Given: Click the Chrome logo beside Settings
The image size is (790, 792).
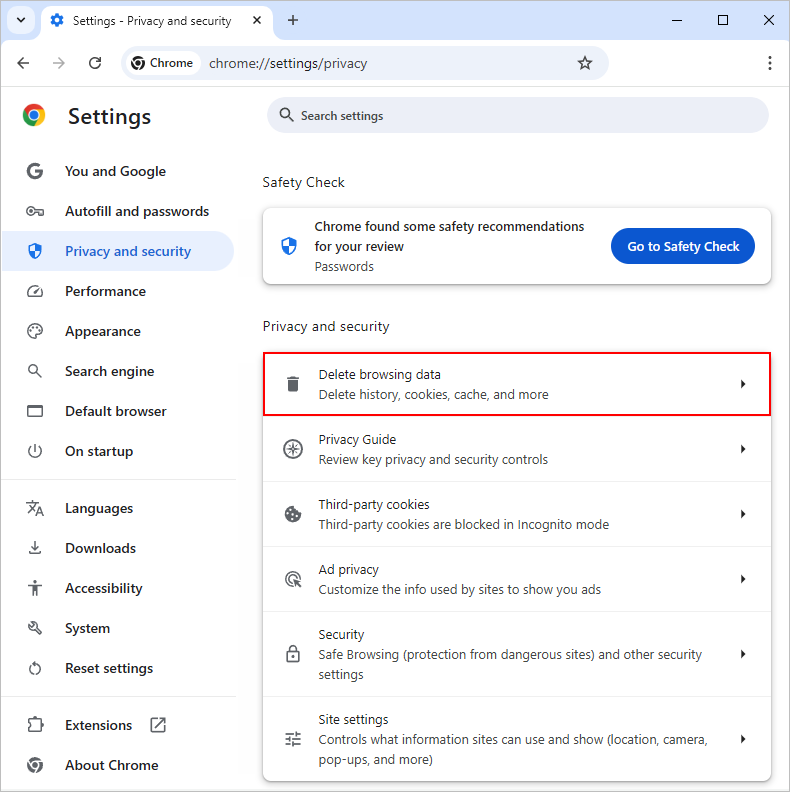Looking at the screenshot, I should pyautogui.click(x=34, y=116).
